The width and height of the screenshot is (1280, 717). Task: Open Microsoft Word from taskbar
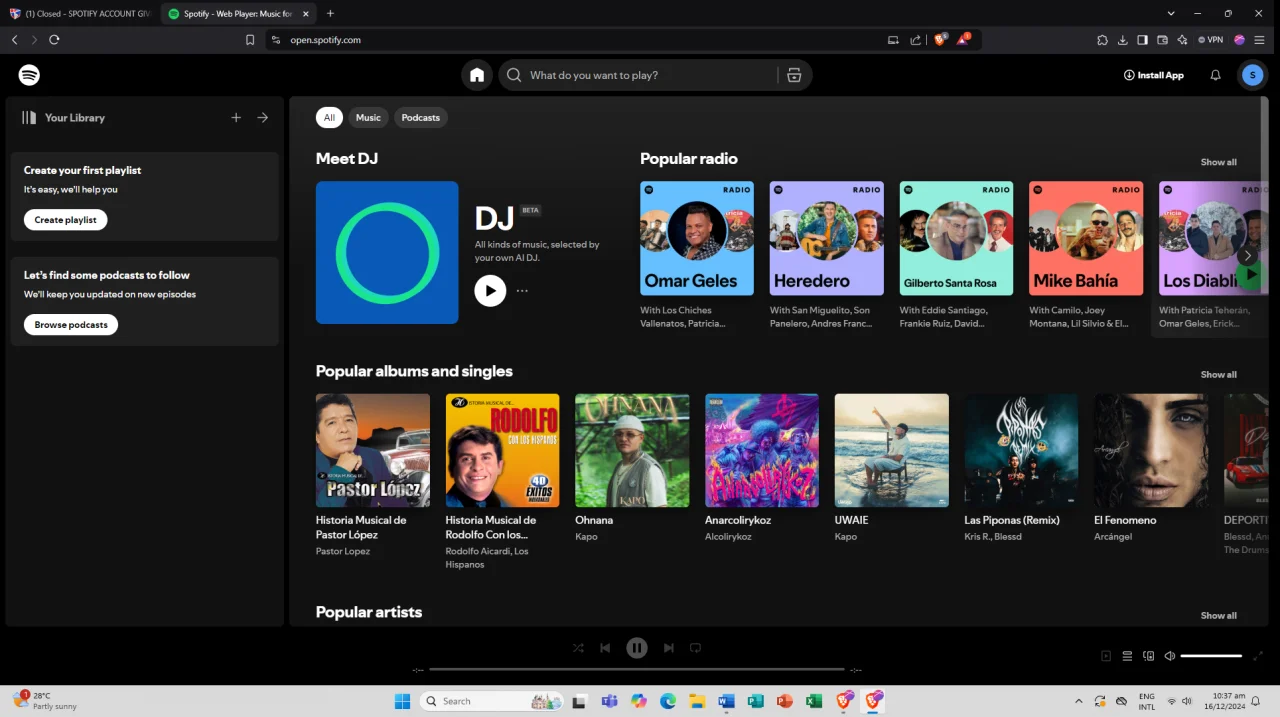pos(726,701)
